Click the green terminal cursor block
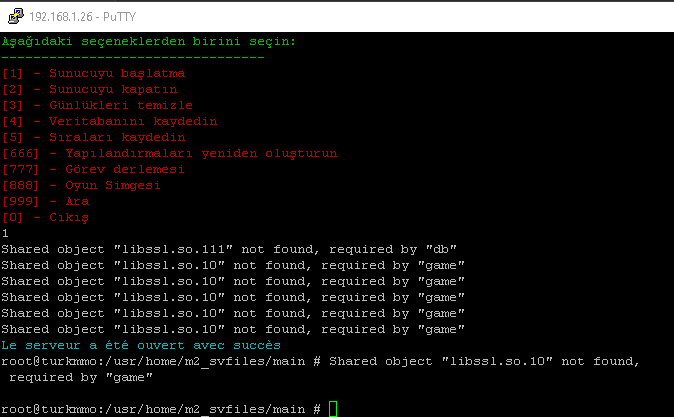The image size is (674, 417). pyautogui.click(x=333, y=408)
